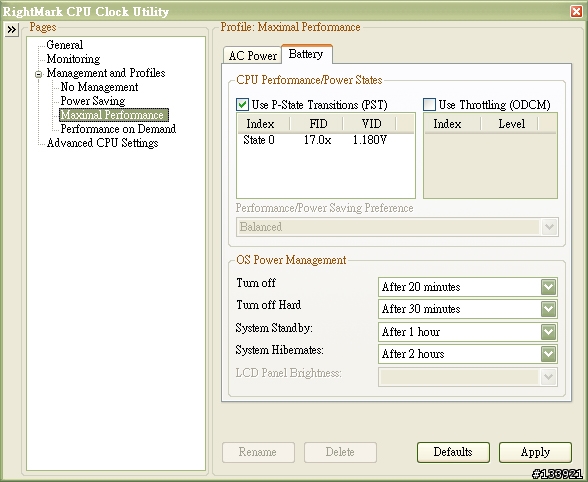Screen dimensions: 588x482
Task: Click the VID column header
Action: coord(370,124)
